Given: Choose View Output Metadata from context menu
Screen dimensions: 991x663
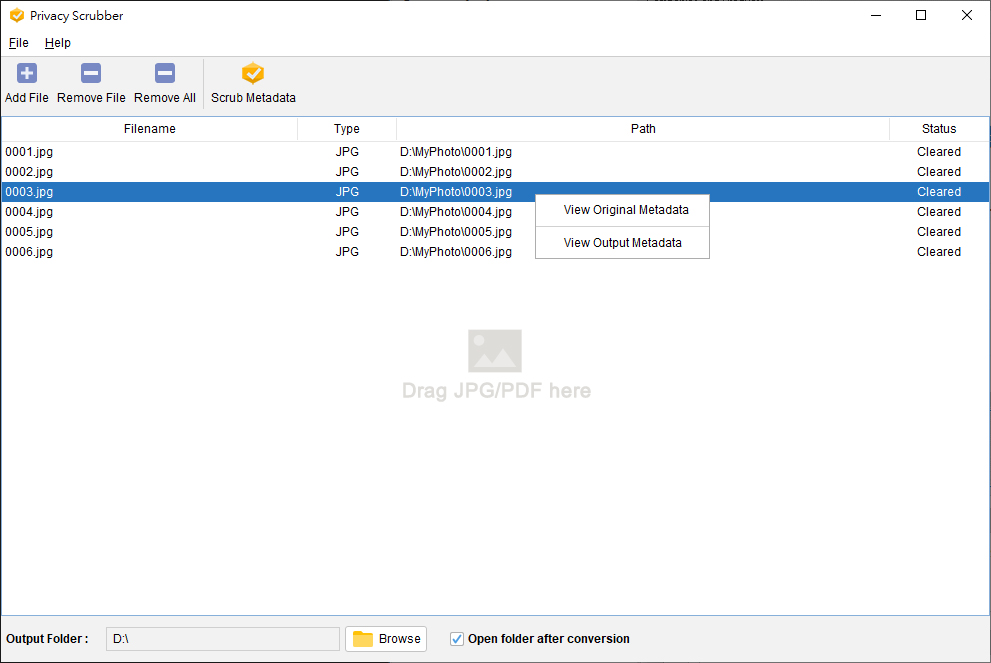Looking at the screenshot, I should 622,243.
